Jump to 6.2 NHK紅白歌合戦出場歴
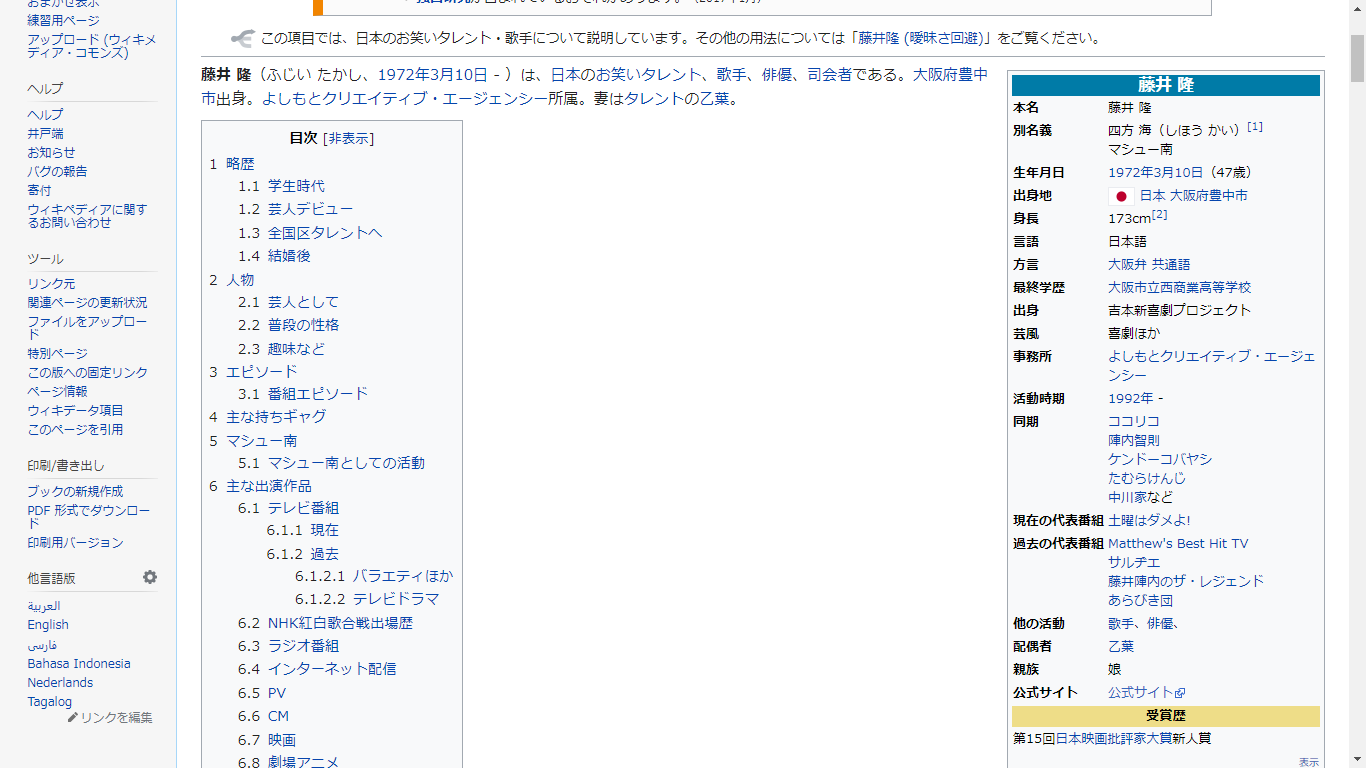Image resolution: width=1366 pixels, height=768 pixels. 325,623
